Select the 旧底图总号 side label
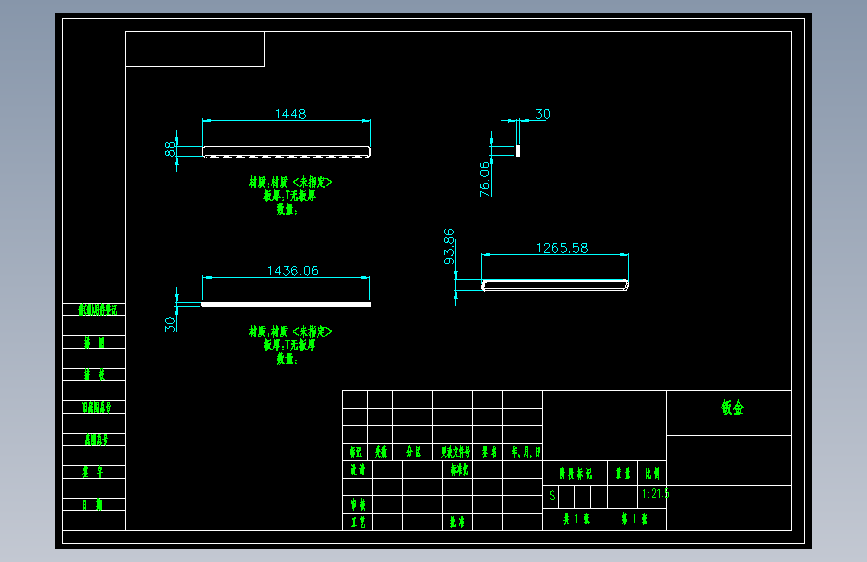Screen dimensions: 867x562 (96, 408)
